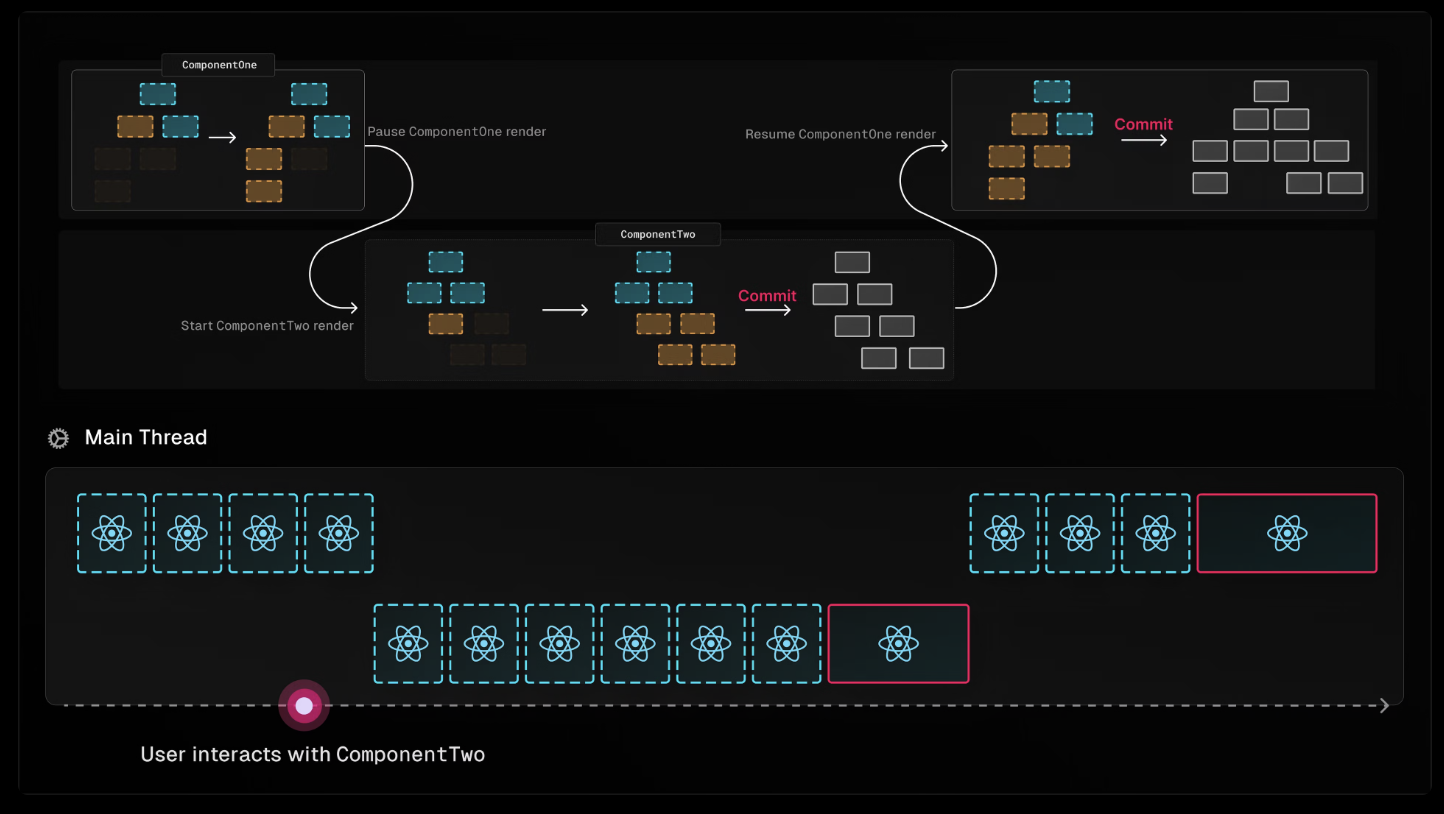Click the "Pause ComponentOne render" text
Viewport: 1444px width, 814px height.
pos(457,132)
